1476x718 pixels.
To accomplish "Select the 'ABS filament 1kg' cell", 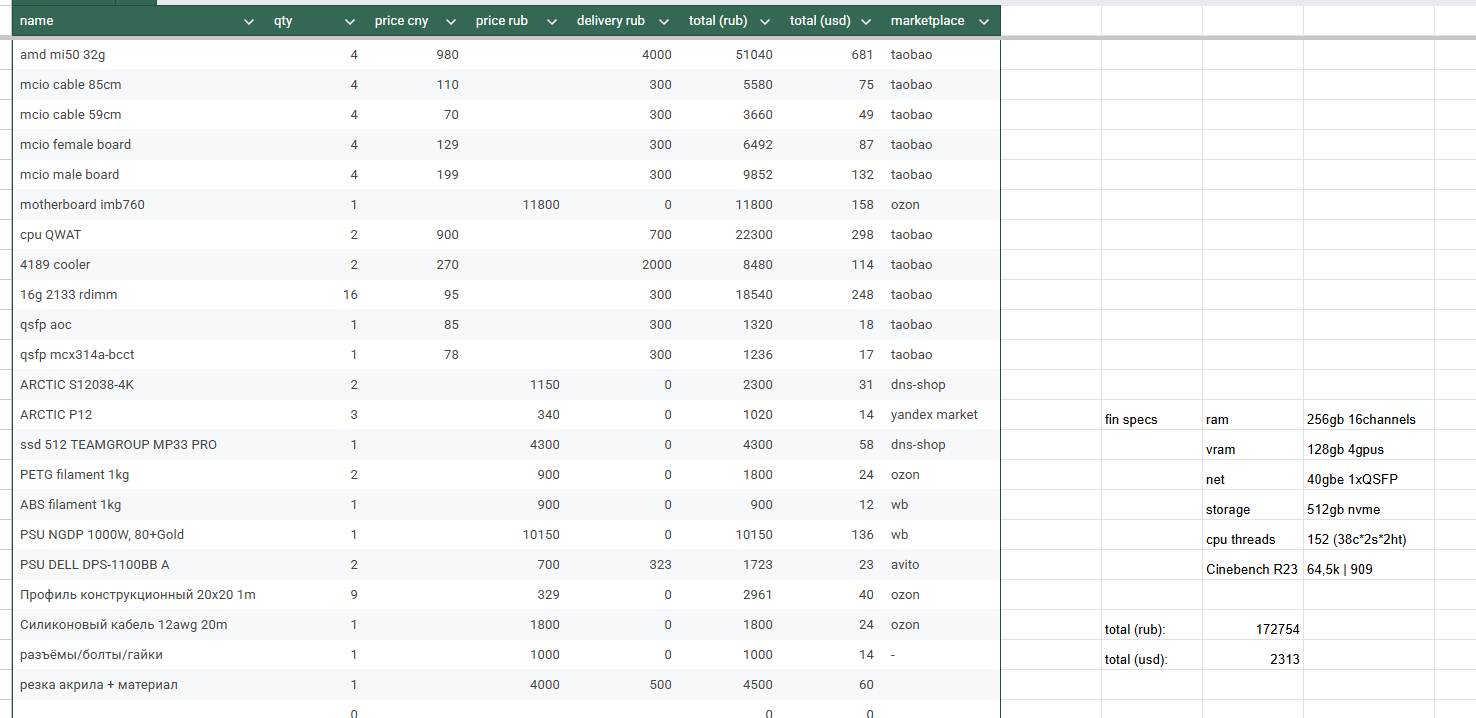I will point(138,505).
